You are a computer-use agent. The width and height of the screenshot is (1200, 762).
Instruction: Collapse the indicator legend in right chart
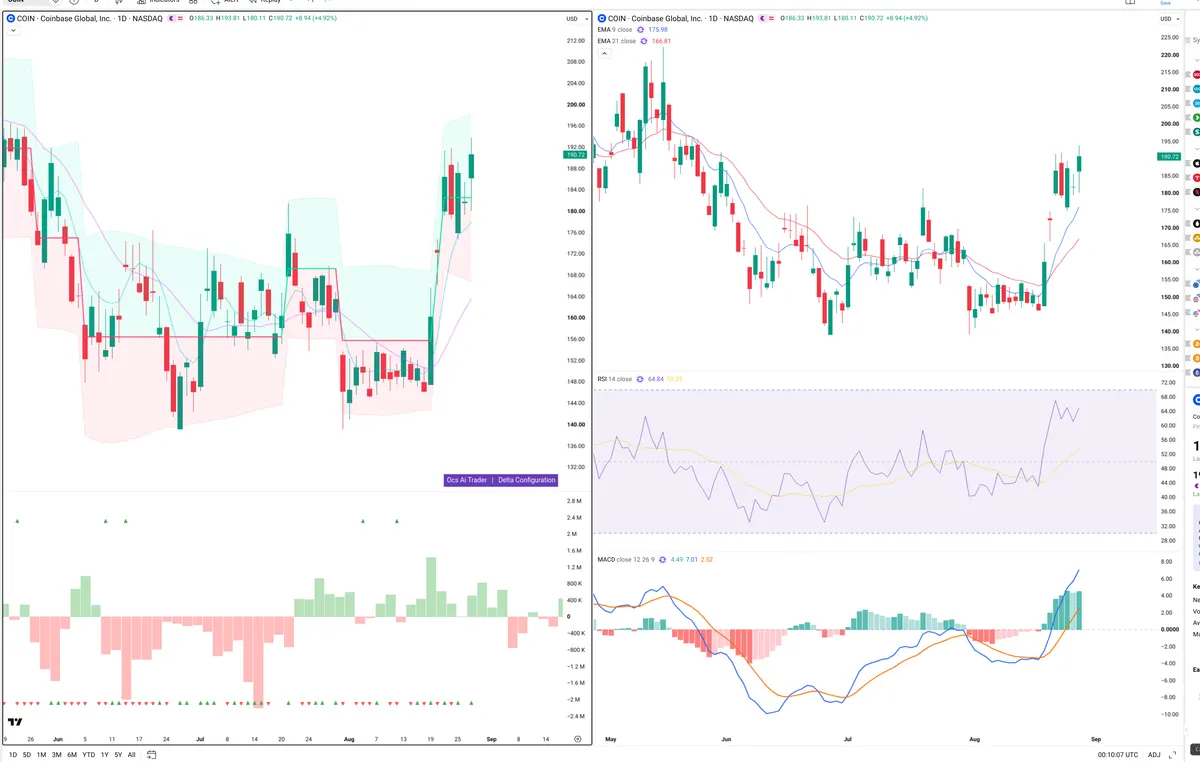pos(604,53)
